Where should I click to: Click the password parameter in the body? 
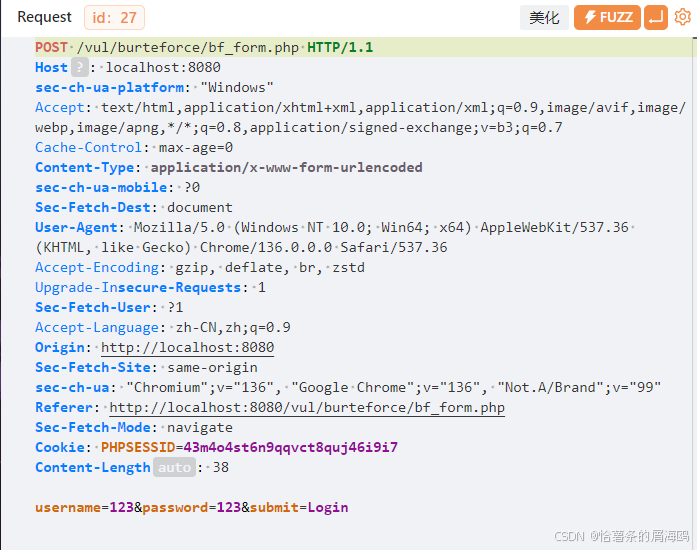point(175,507)
